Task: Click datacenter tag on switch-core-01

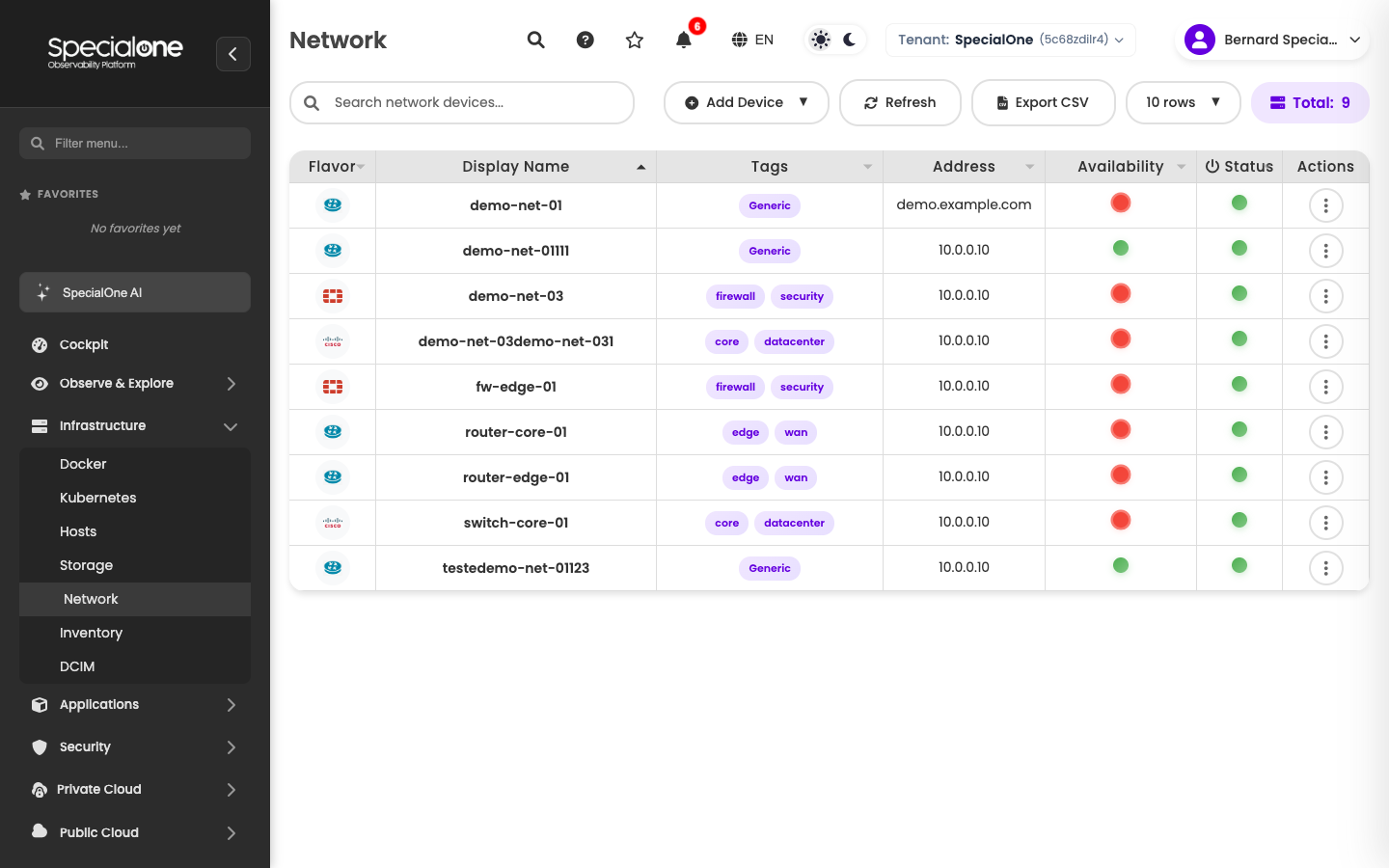Action: tap(794, 523)
